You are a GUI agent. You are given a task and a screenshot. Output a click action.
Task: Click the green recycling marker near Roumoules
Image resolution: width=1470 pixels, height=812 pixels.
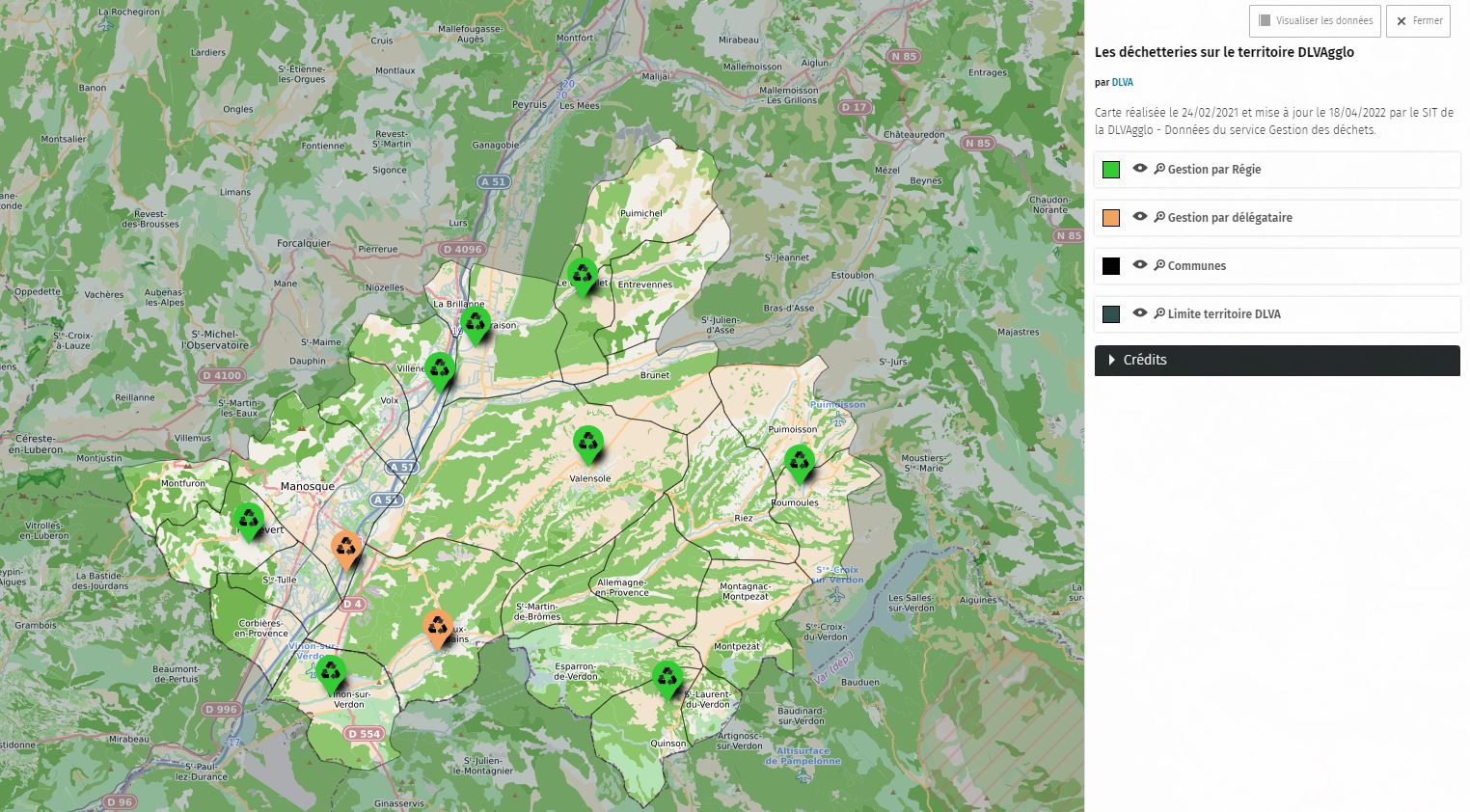(x=799, y=463)
